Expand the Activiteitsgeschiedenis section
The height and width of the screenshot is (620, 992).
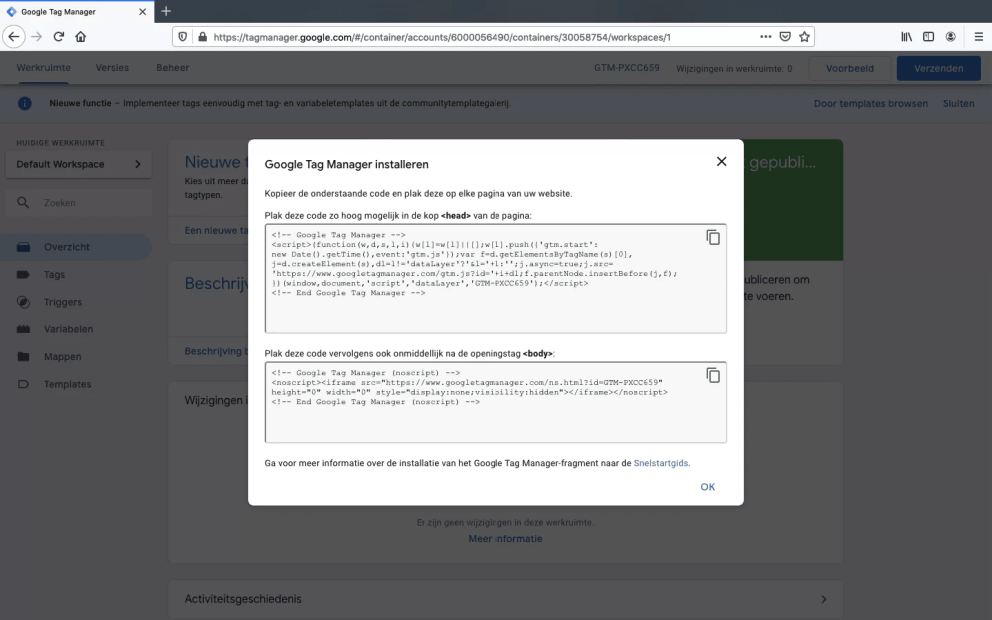tap(505, 598)
